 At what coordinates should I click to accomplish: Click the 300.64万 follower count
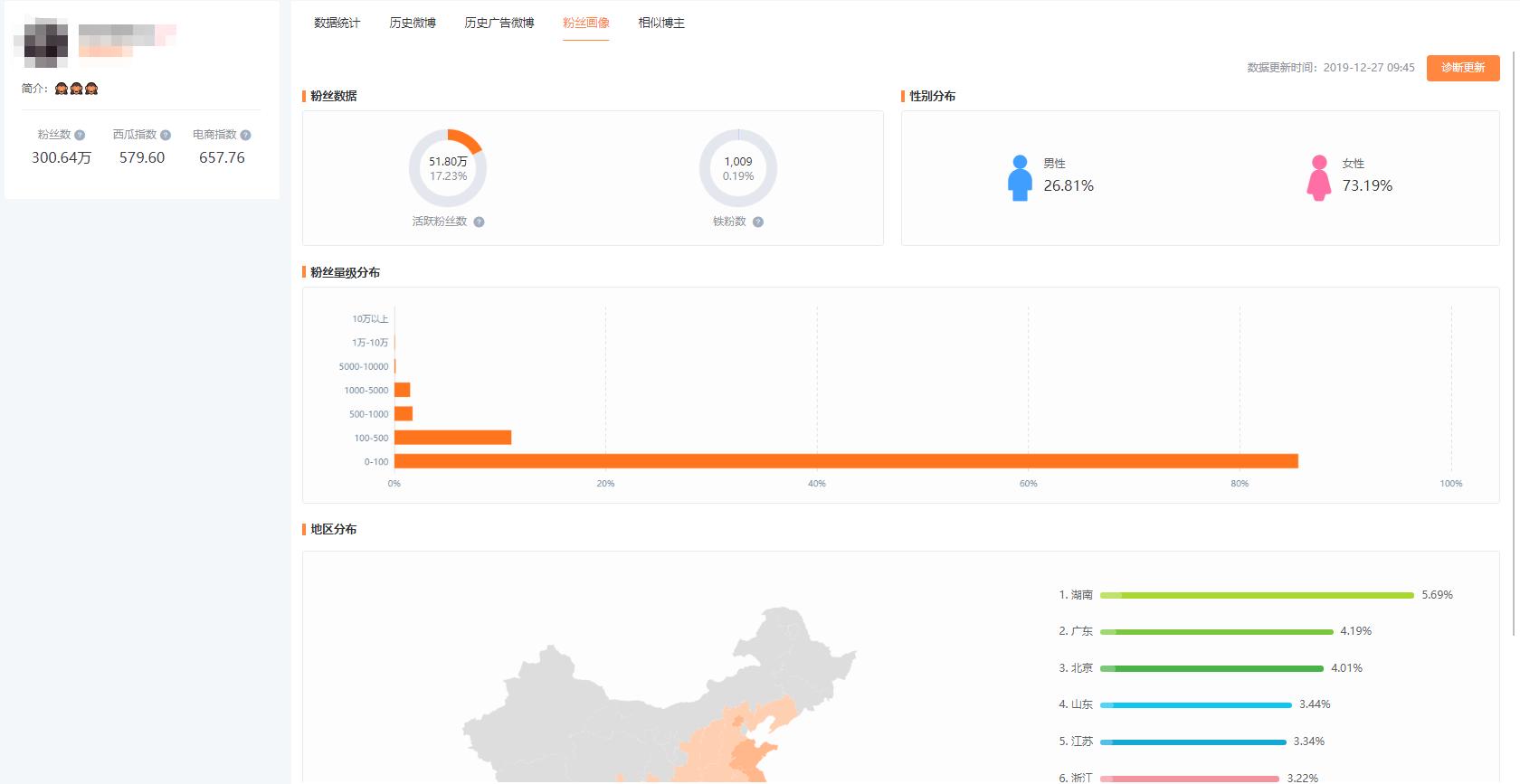[x=62, y=157]
